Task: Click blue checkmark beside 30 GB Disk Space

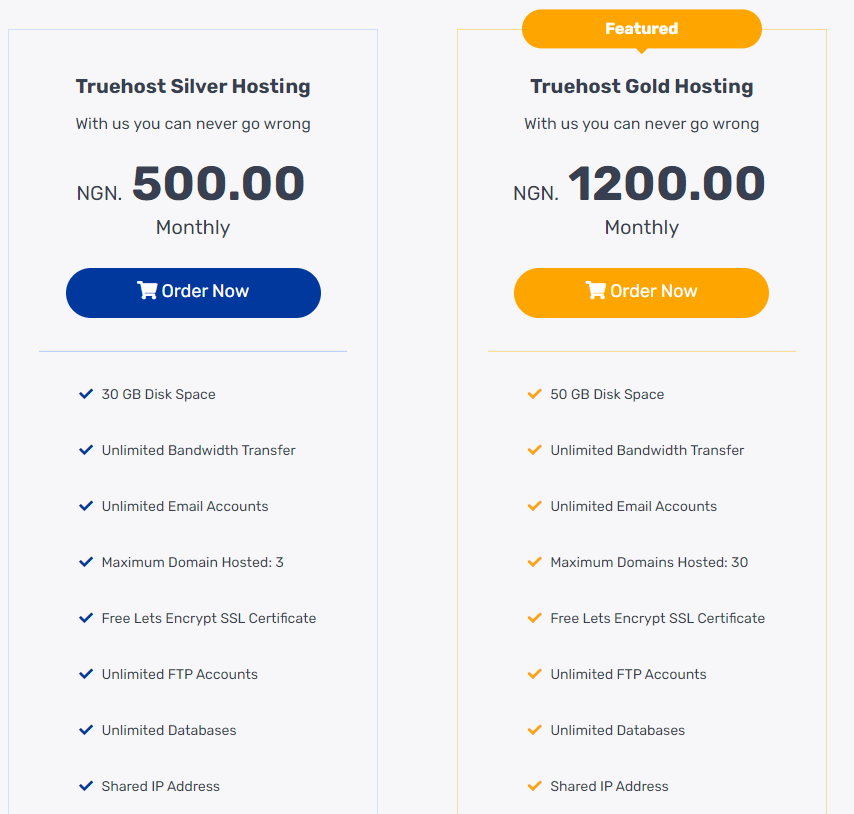Action: pos(86,394)
